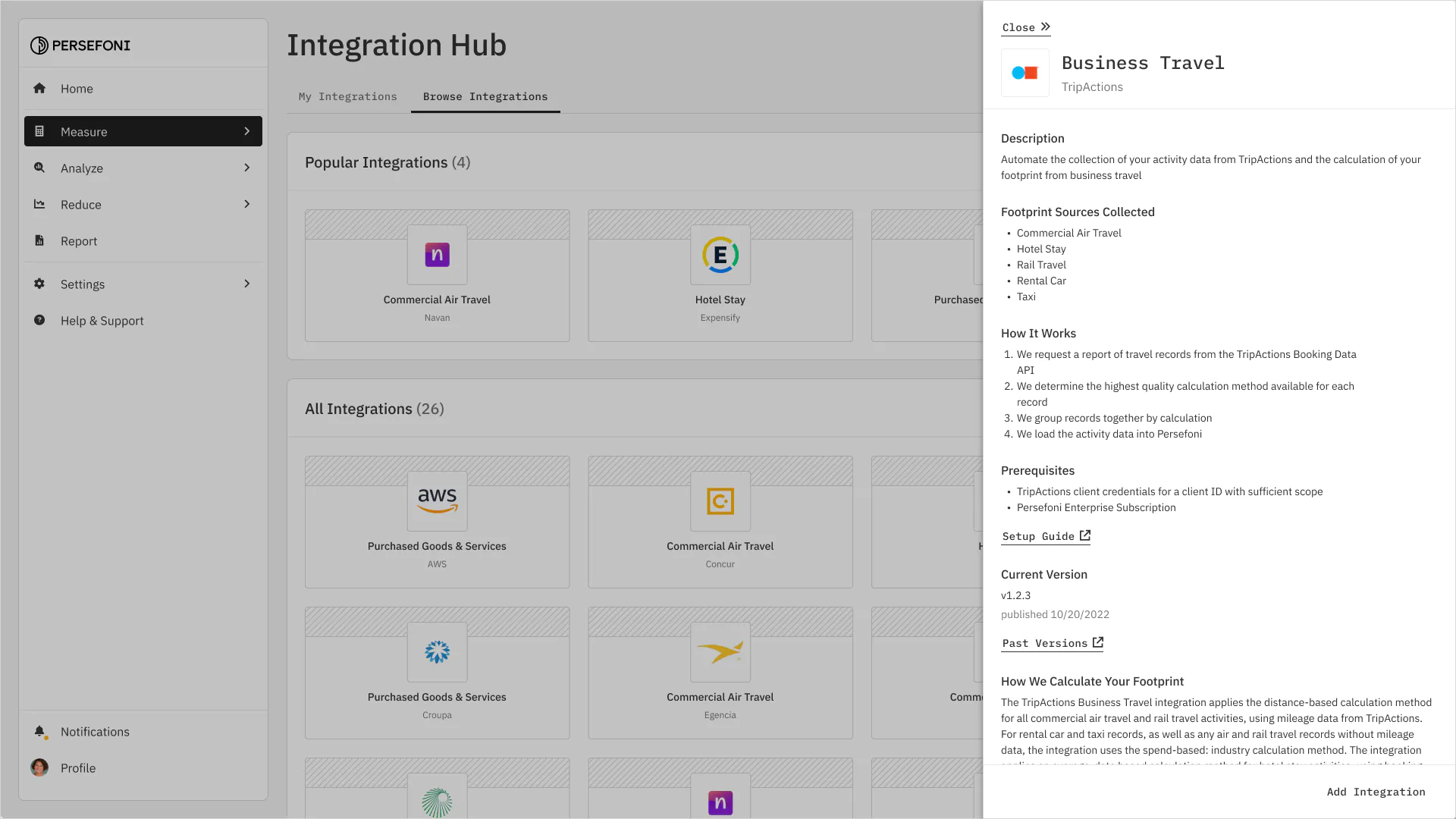Open Report via its document icon
The height and width of the screenshot is (819, 1456).
[x=39, y=240]
